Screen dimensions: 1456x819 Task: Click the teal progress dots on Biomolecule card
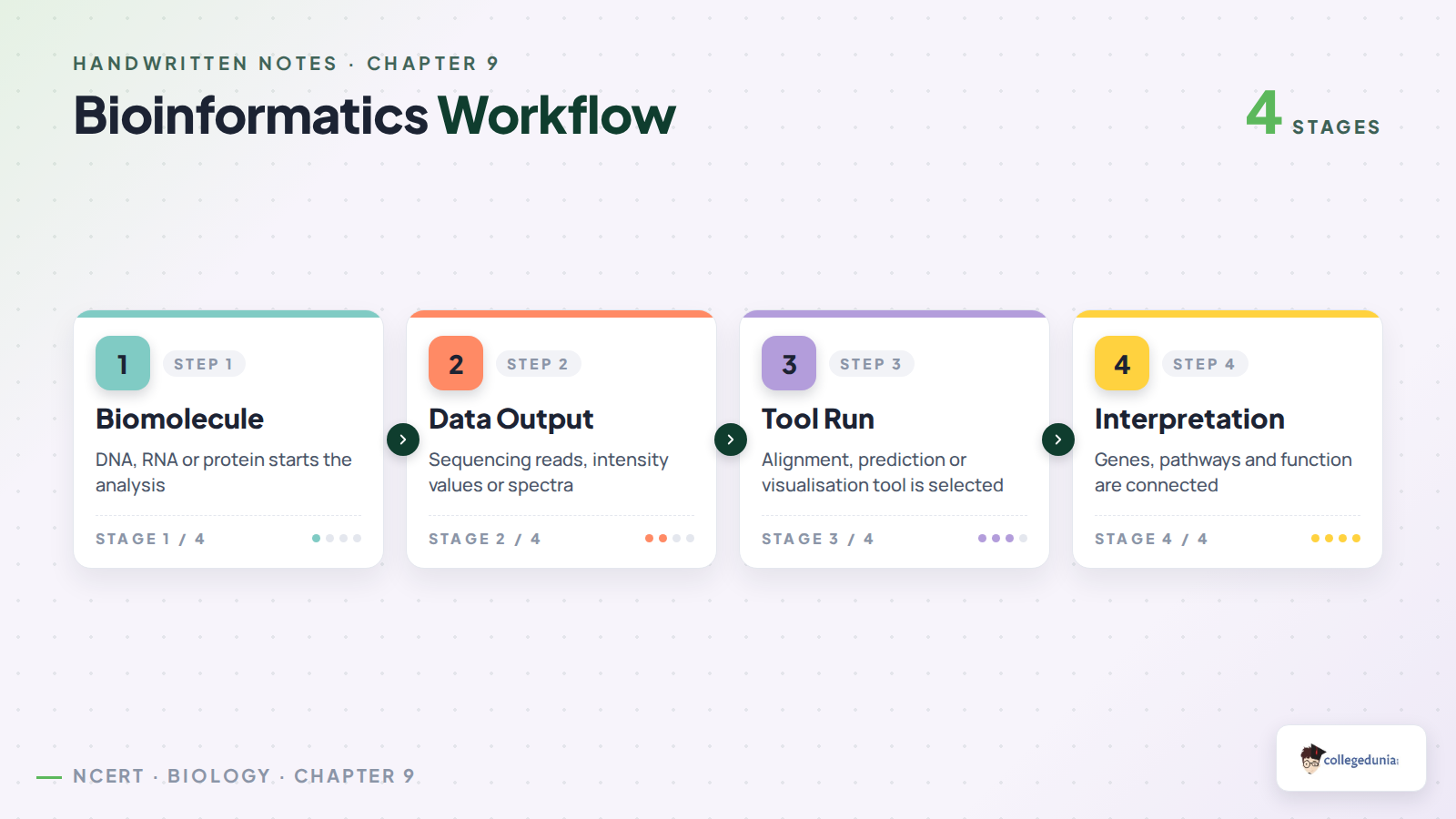point(337,538)
